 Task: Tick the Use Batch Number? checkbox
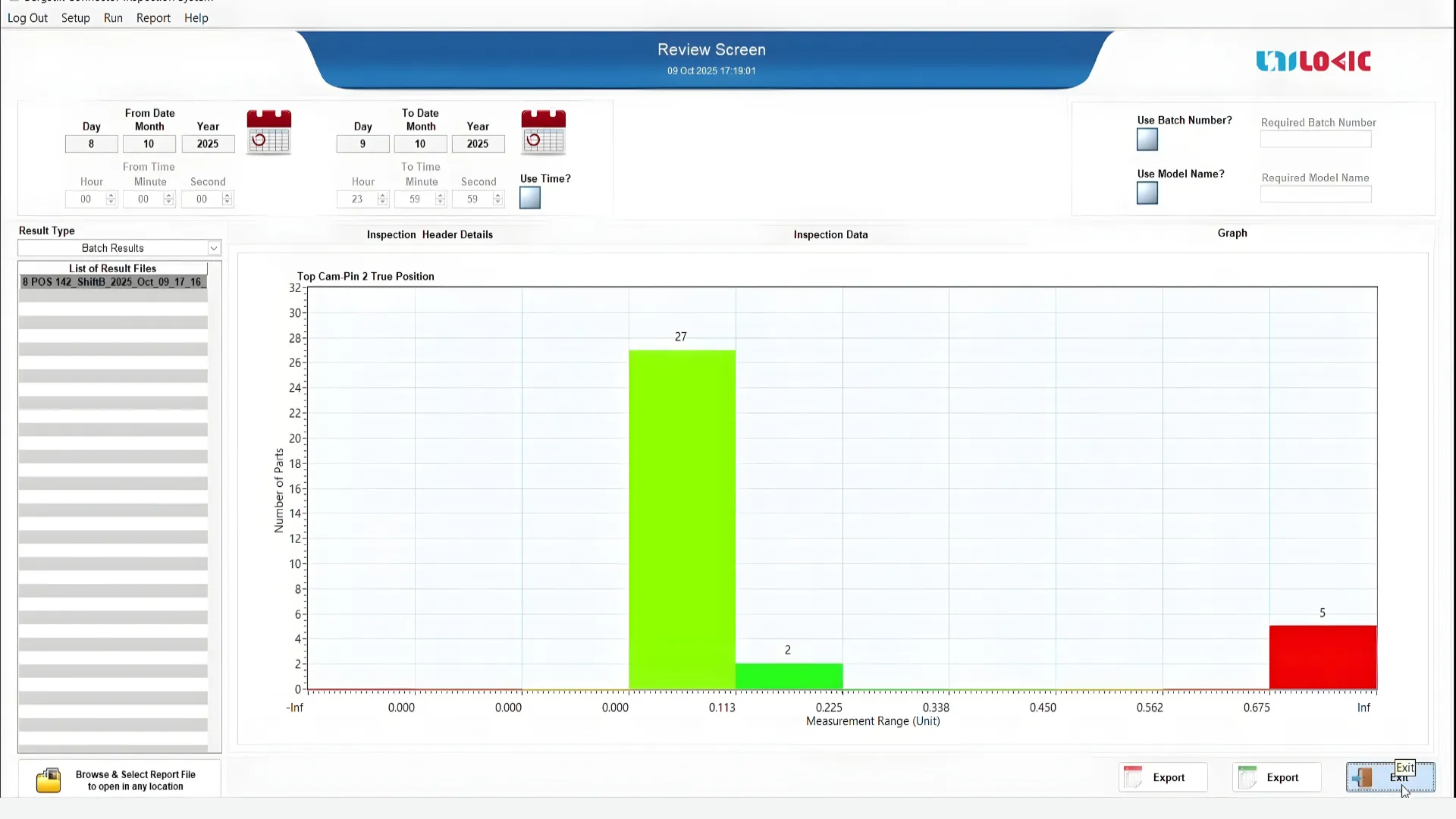1147,140
